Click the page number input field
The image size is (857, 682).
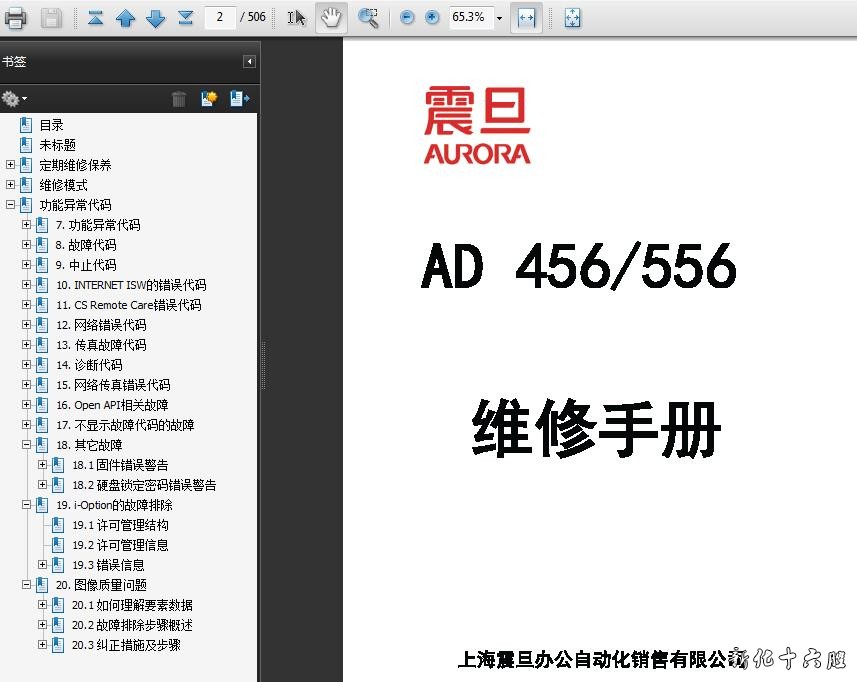coord(220,17)
